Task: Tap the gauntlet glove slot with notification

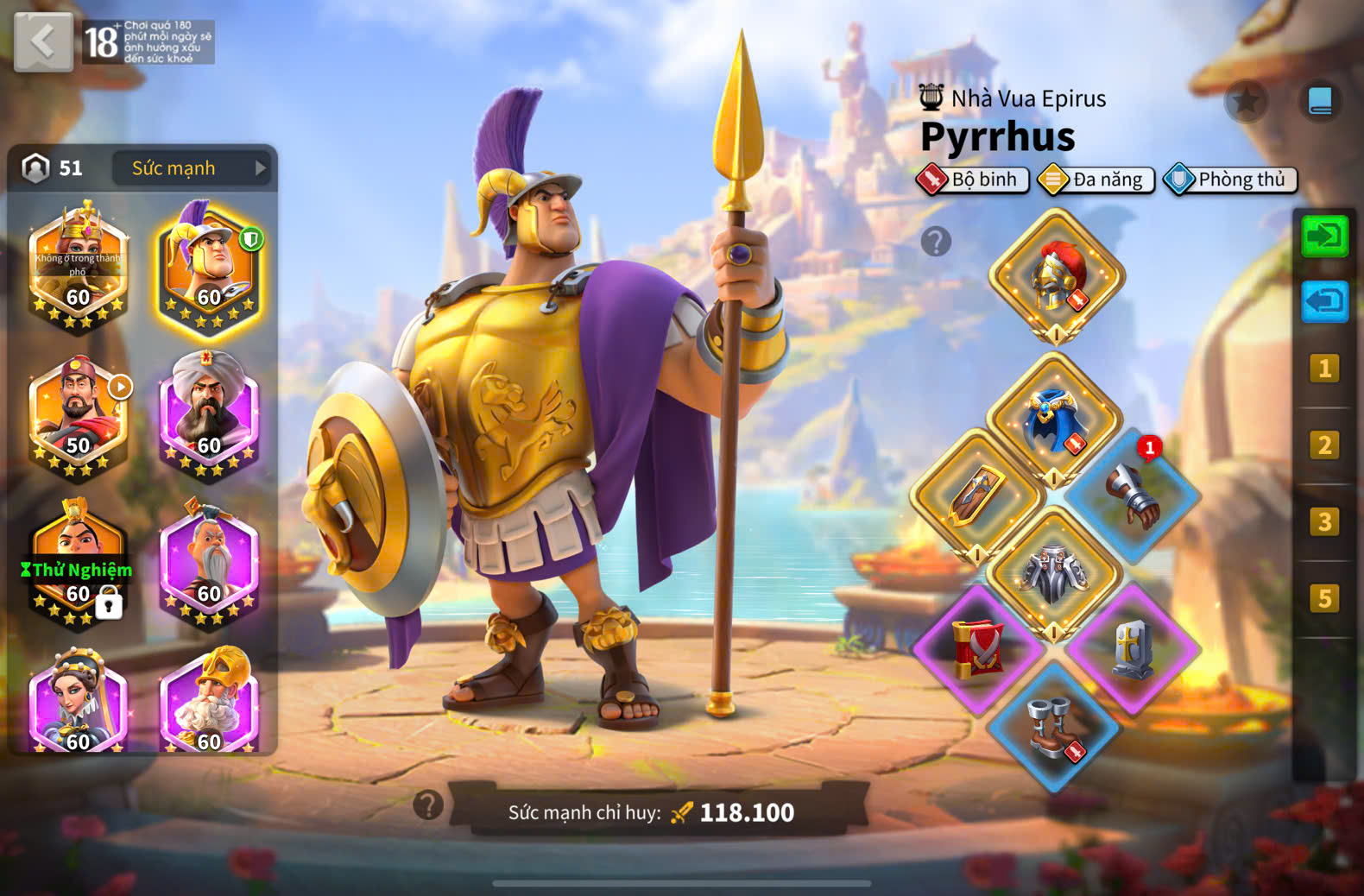Action: pyautogui.click(x=1133, y=496)
